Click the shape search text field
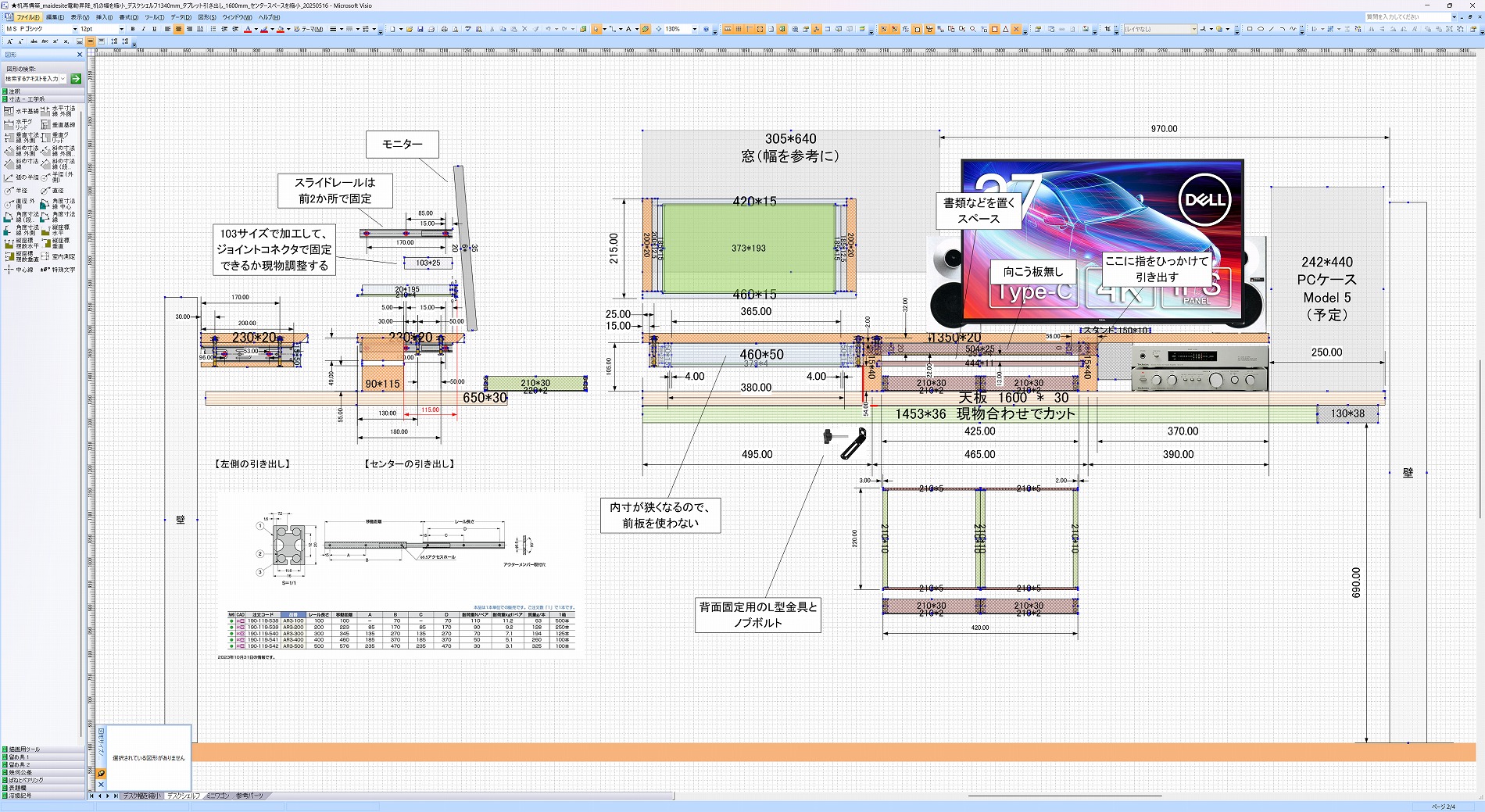1485x812 pixels. pos(33,79)
